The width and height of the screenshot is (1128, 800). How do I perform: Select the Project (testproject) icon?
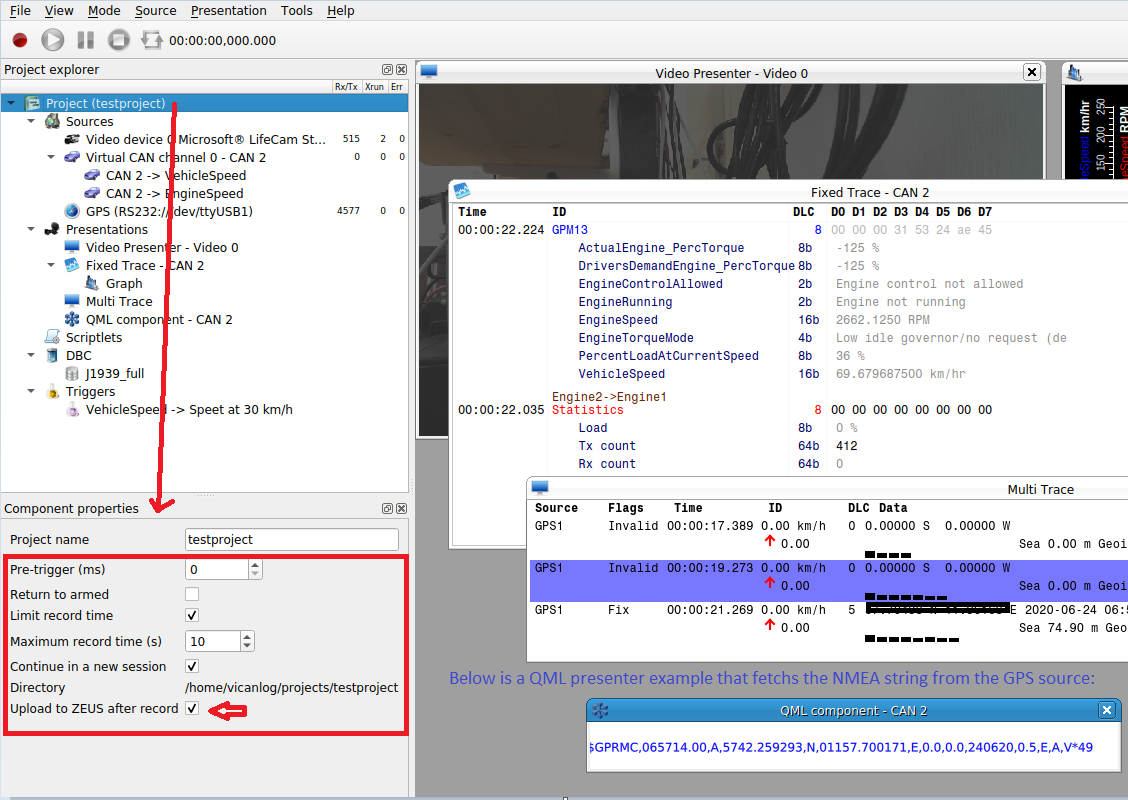32,104
